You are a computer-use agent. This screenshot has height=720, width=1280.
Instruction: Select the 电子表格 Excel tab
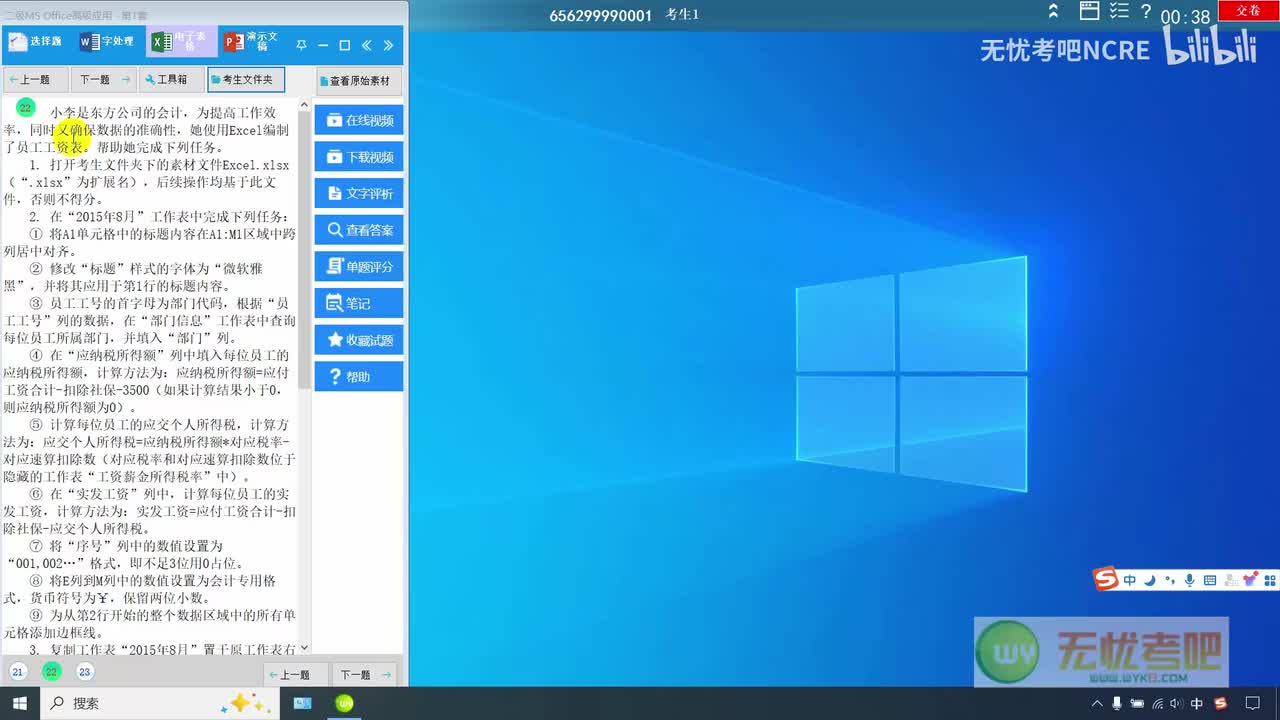pos(181,42)
